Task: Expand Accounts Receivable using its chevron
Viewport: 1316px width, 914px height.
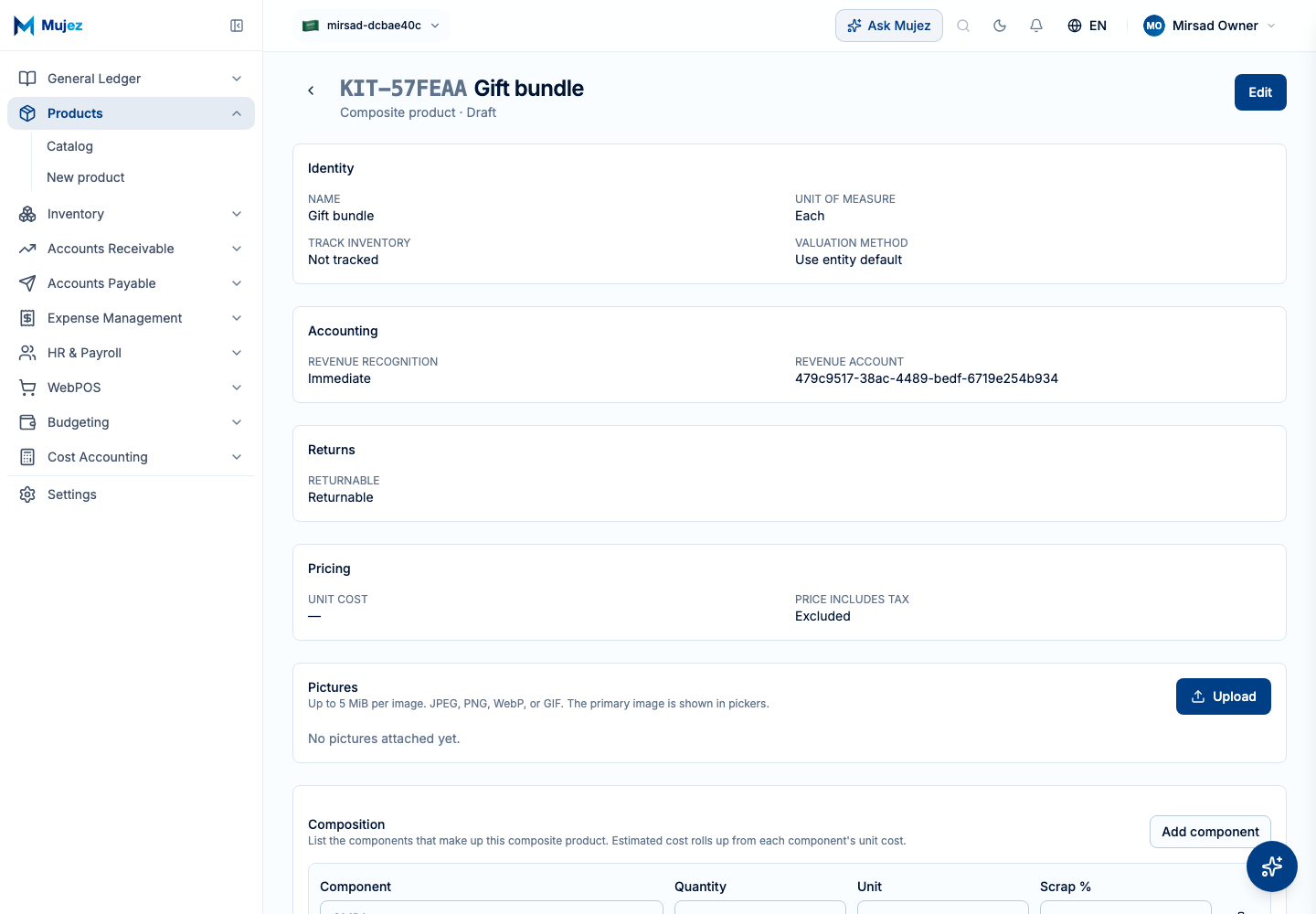Action: [237, 249]
